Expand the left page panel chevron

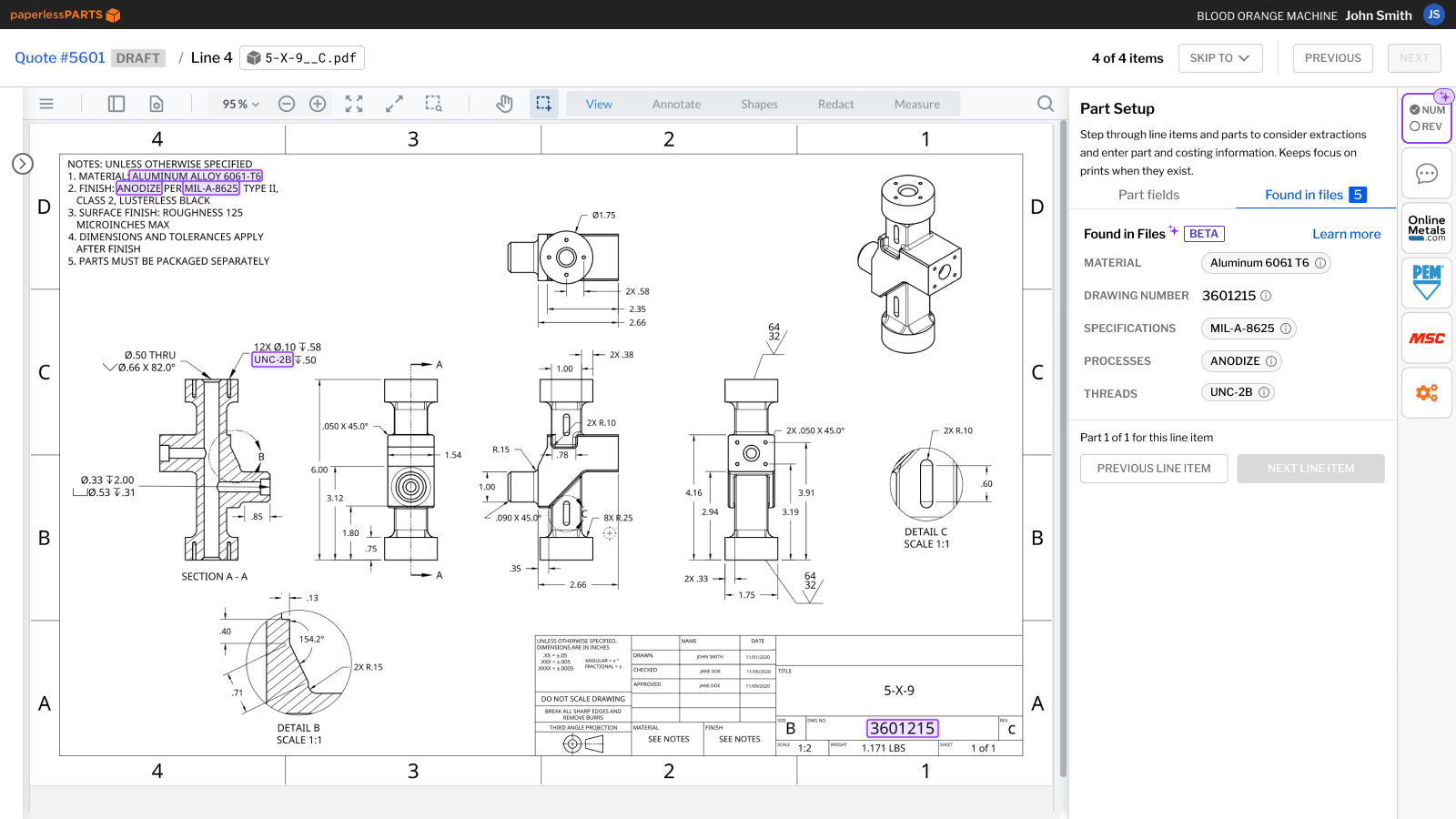tap(21, 164)
